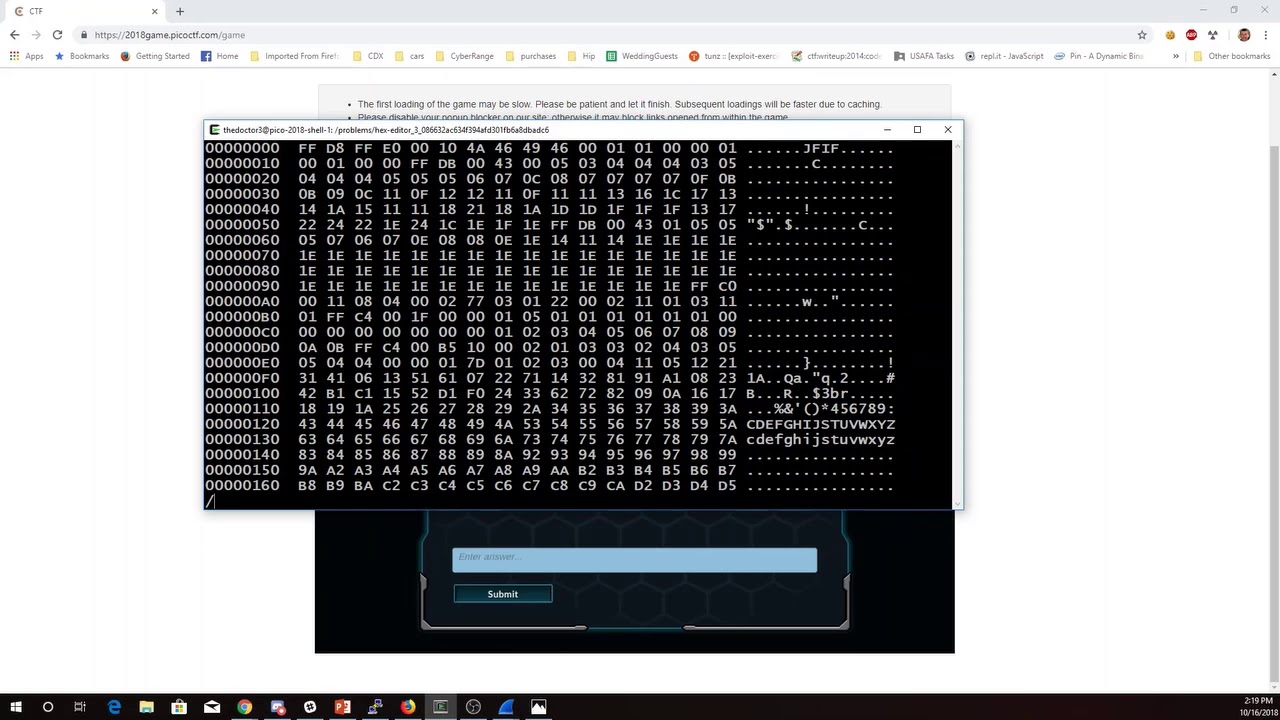The height and width of the screenshot is (720, 1280).
Task: Click the terminal window title bar PuTTY icon
Action: 214,130
